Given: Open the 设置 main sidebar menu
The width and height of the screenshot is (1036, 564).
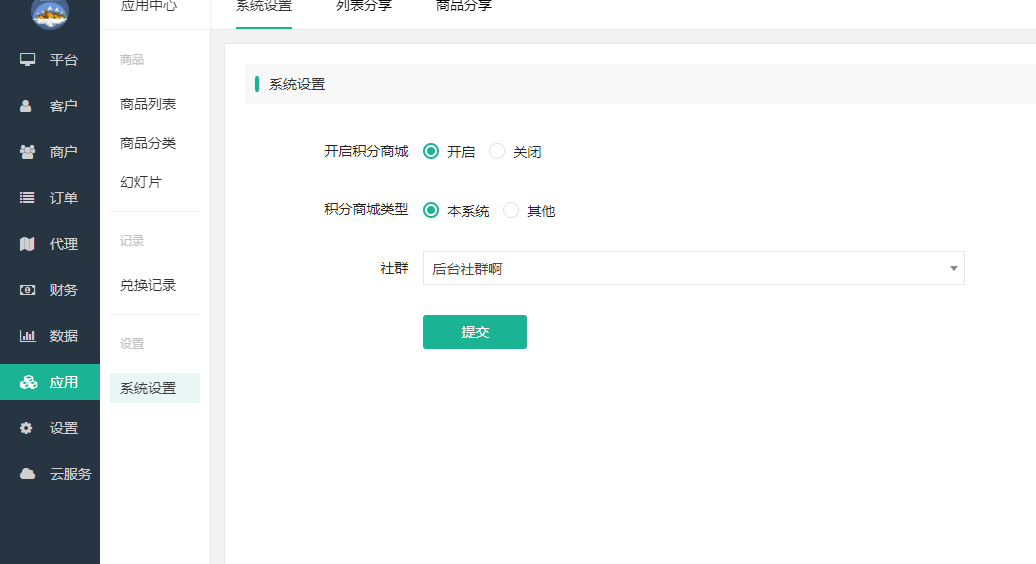Looking at the screenshot, I should tap(50, 428).
